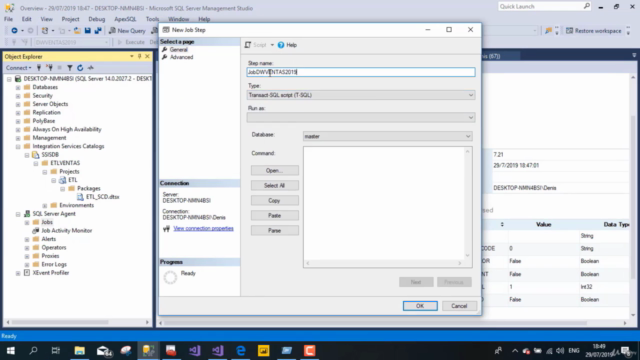This screenshot has height=360, width=640.
Task: Open File Explorer from the taskbar
Action: point(79,351)
